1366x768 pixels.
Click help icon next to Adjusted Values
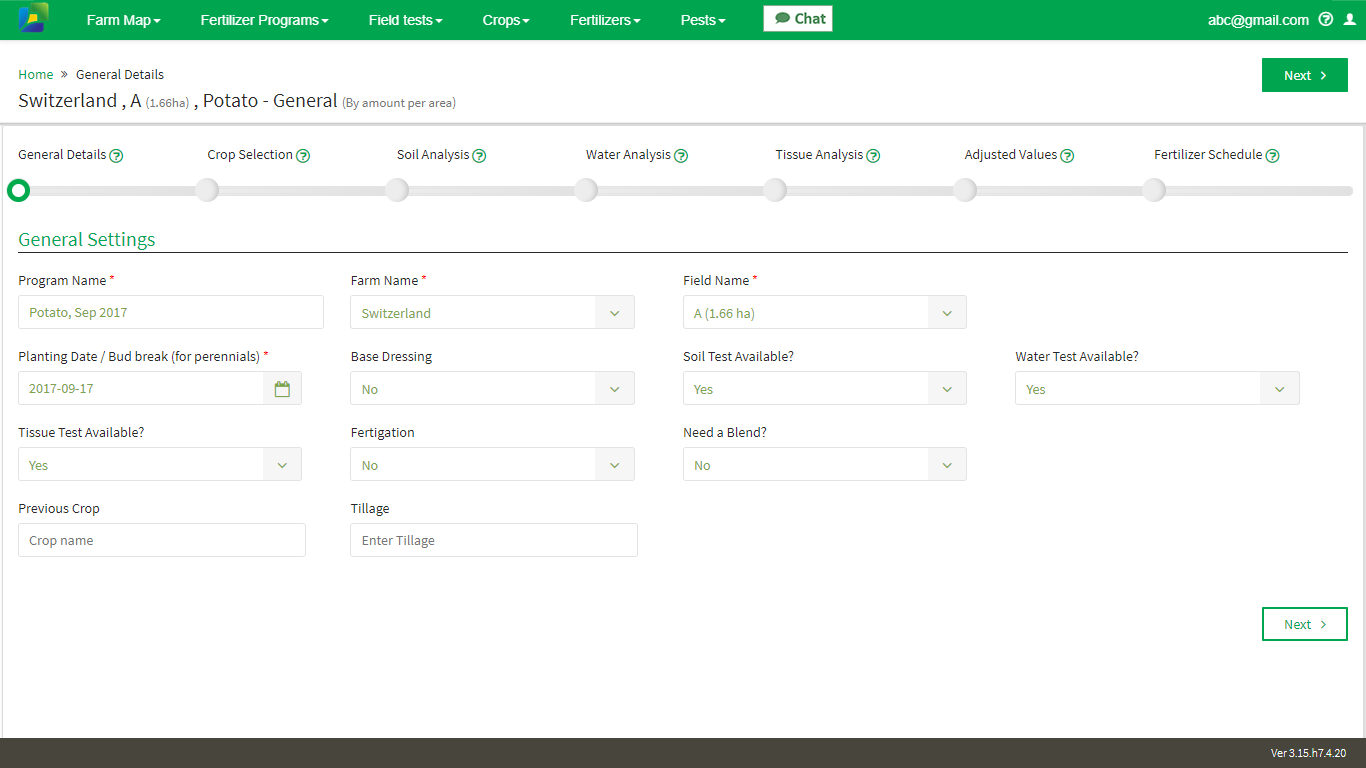[x=1067, y=156]
